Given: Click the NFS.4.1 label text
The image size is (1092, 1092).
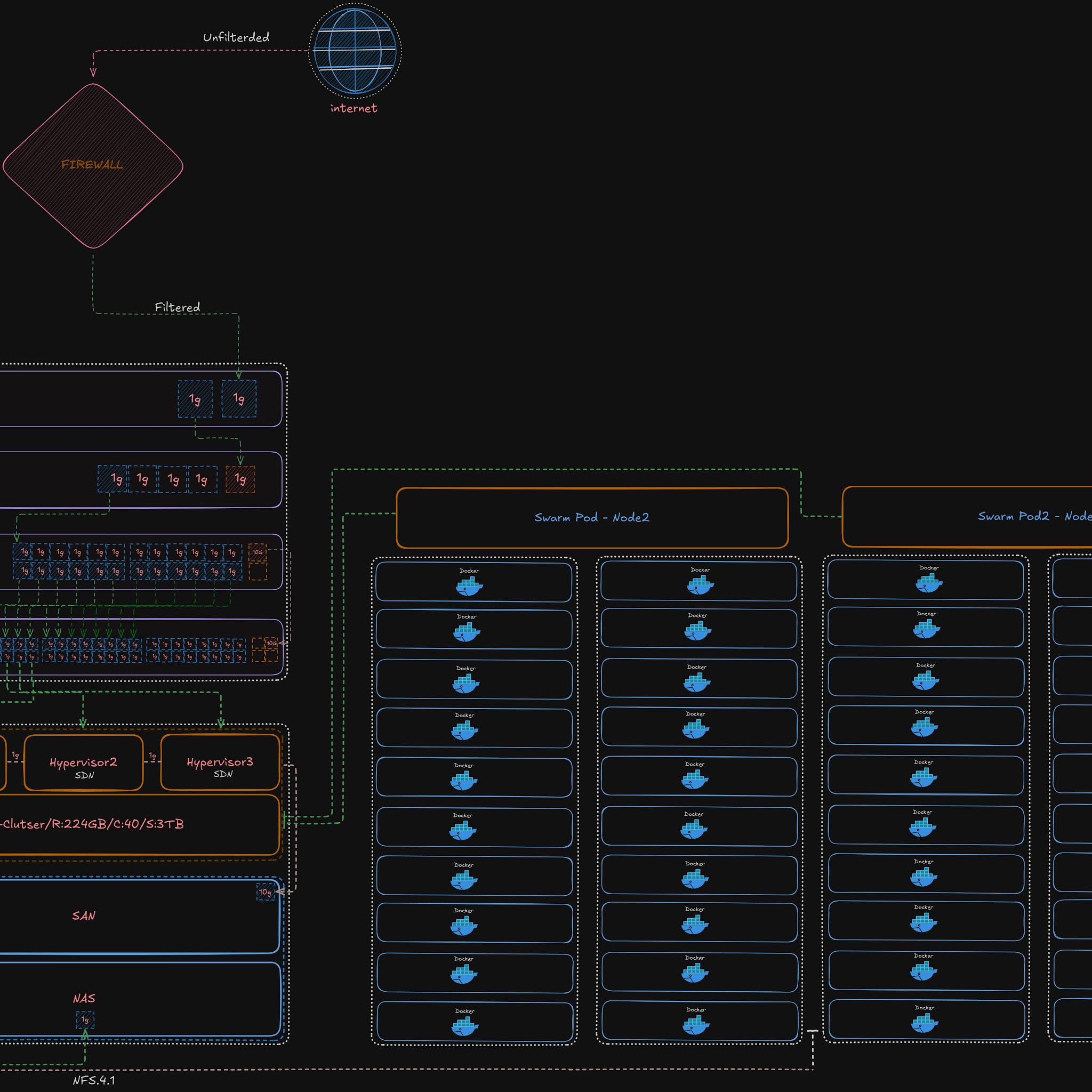Looking at the screenshot, I should click(94, 1080).
